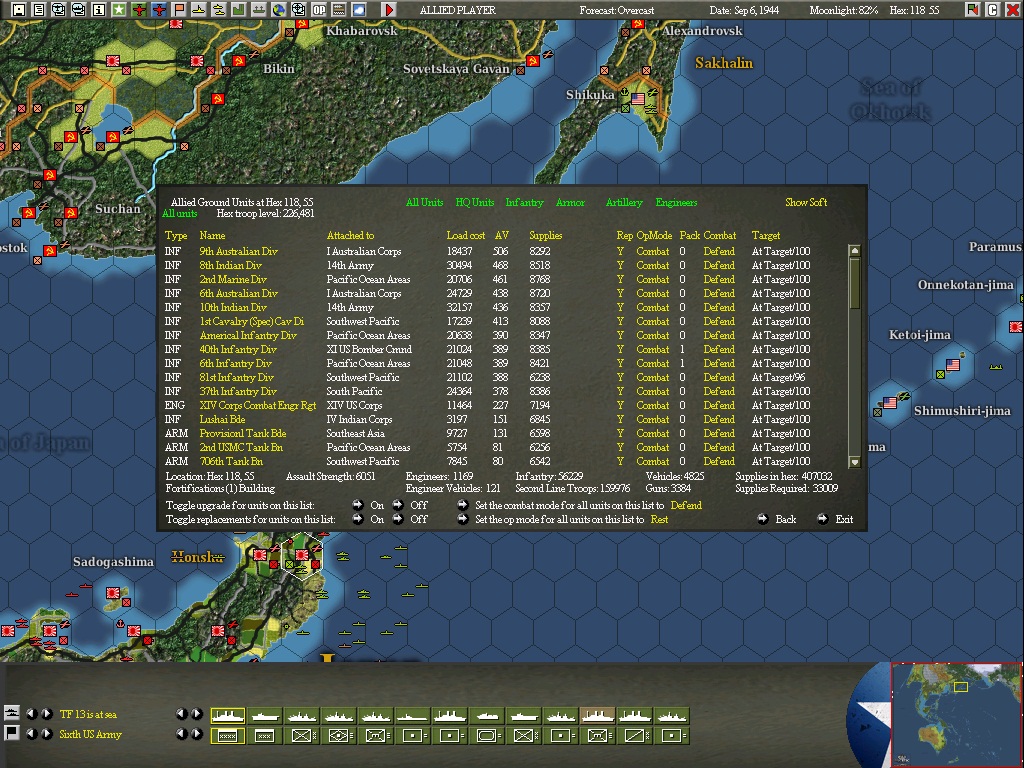Open the lined list toolbar icon beside OP
Viewport: 1024px width, 768px height.
338,9
